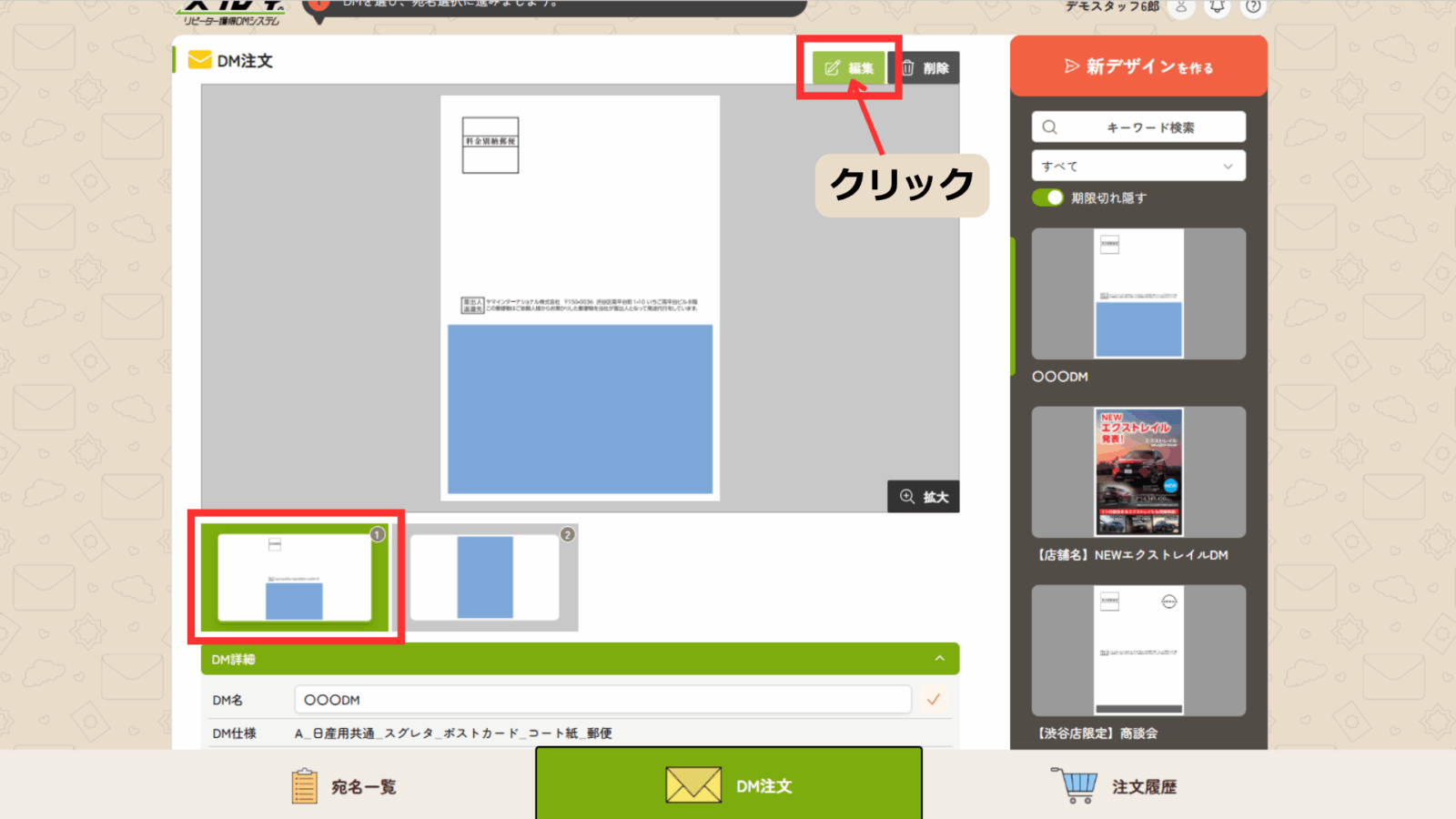Toggle the 期限切れ隠す switch

coord(1047,197)
